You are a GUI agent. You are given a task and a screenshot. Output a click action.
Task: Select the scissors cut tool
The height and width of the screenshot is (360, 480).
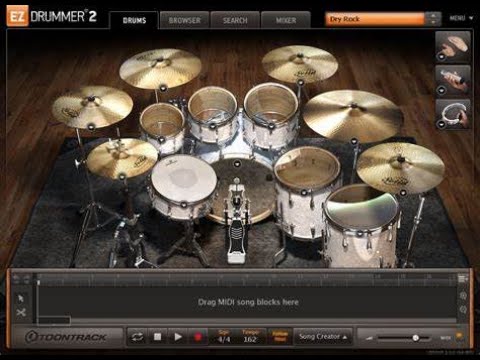tap(21, 313)
